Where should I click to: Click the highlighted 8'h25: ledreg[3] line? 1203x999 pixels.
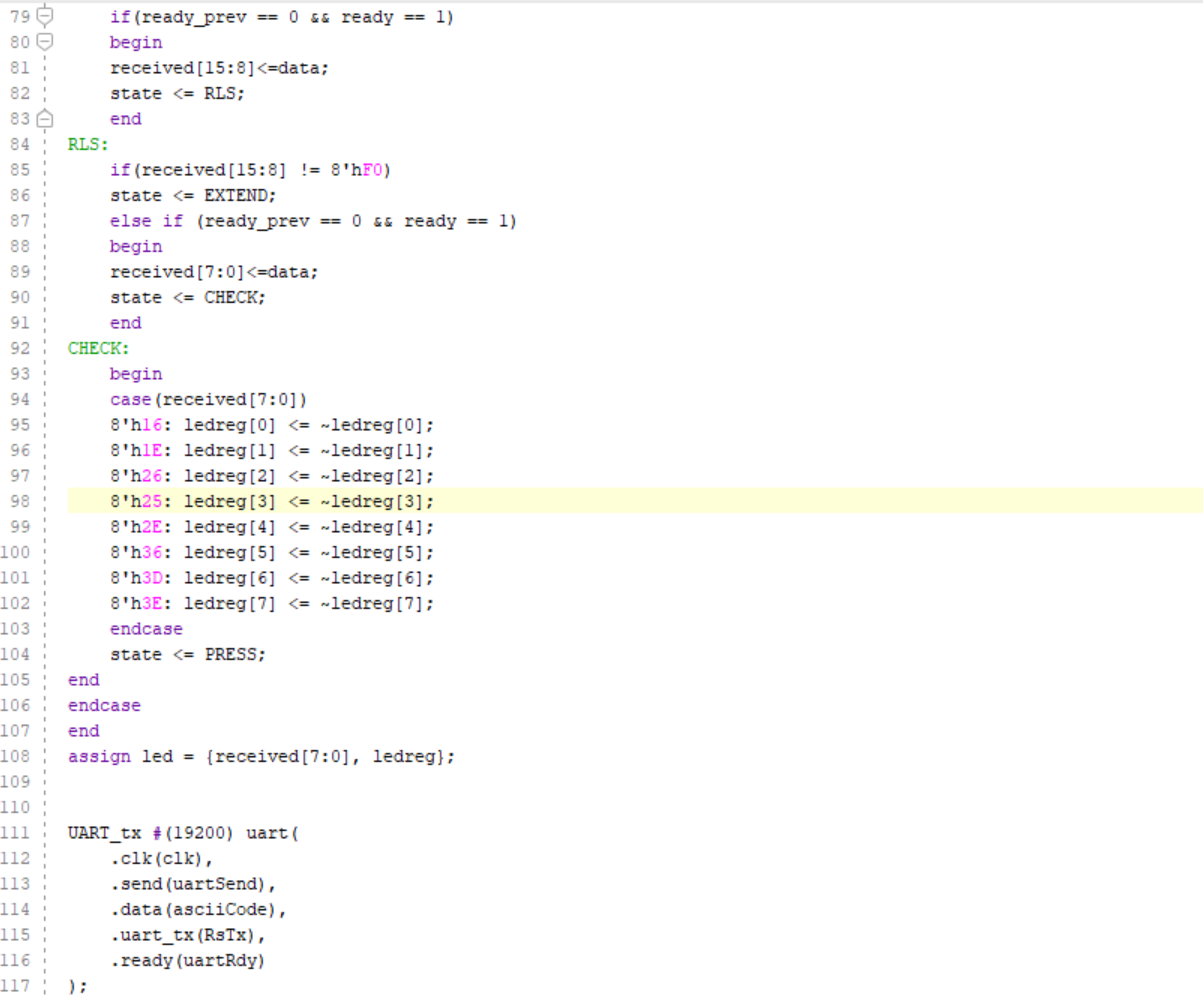click(273, 501)
